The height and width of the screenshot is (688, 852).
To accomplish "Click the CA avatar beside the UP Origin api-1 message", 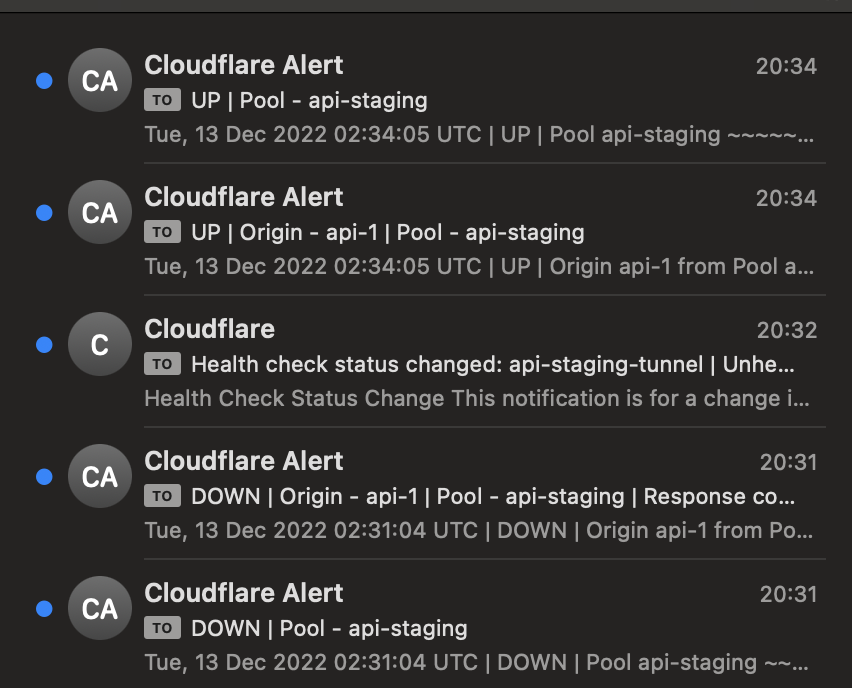I will pos(100,212).
